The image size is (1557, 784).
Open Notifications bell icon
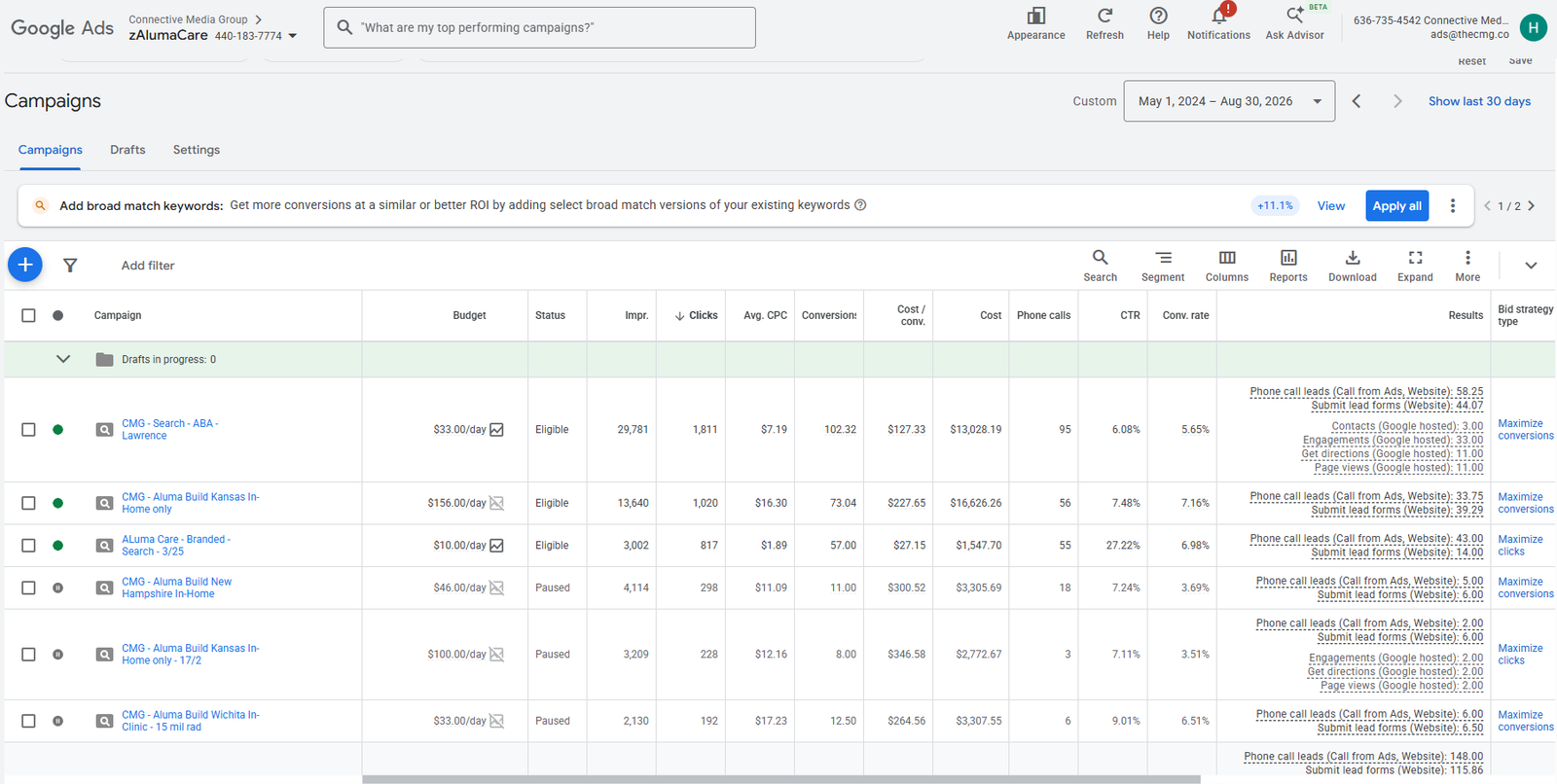click(x=1218, y=17)
